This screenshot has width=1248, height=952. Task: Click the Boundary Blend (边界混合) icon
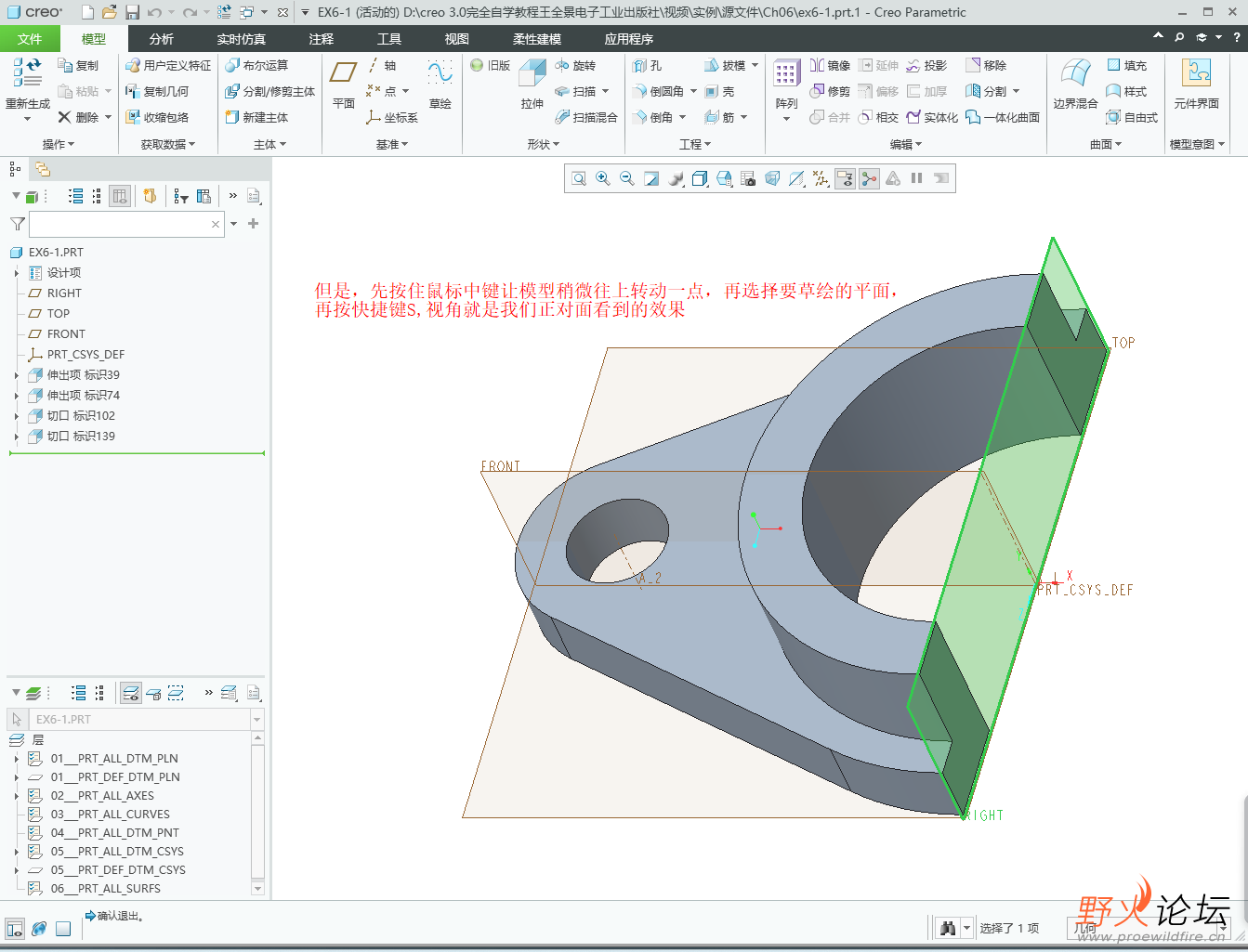pyautogui.click(x=1075, y=72)
